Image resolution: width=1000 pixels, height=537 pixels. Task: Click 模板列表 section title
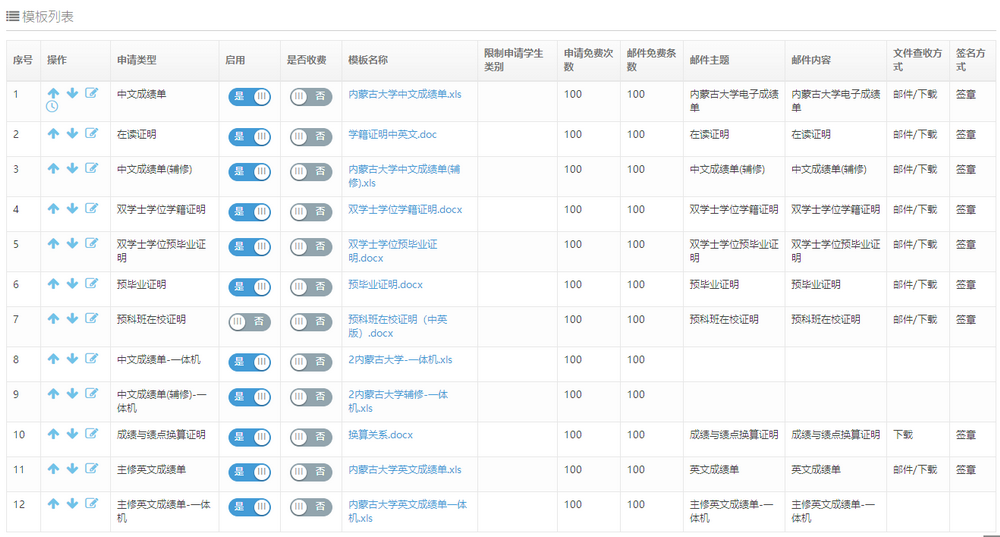(48, 17)
